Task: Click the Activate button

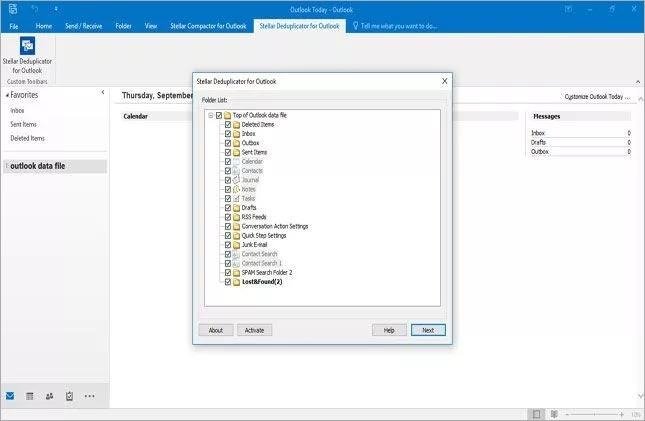Action: pyautogui.click(x=254, y=330)
